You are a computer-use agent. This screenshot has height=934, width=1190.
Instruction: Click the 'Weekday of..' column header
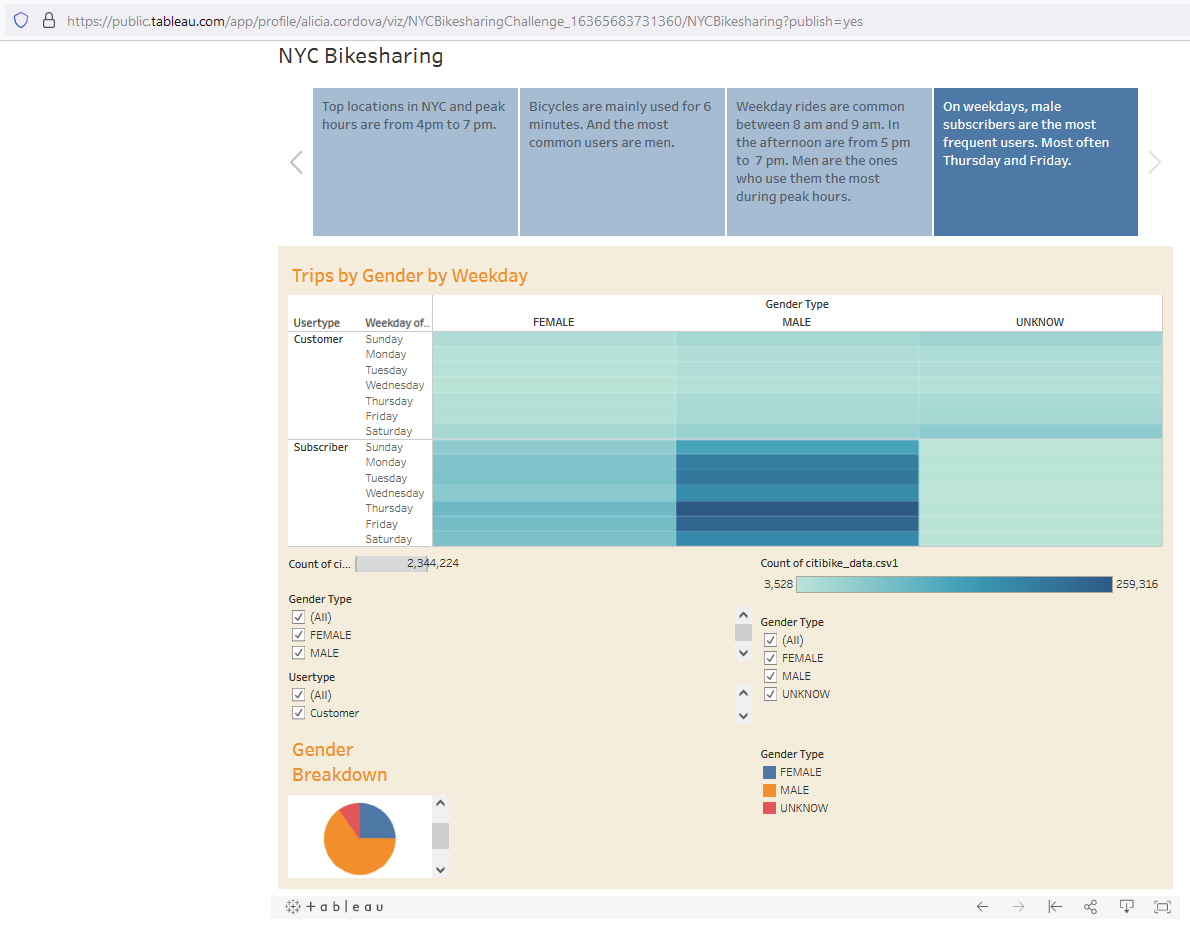coord(397,323)
